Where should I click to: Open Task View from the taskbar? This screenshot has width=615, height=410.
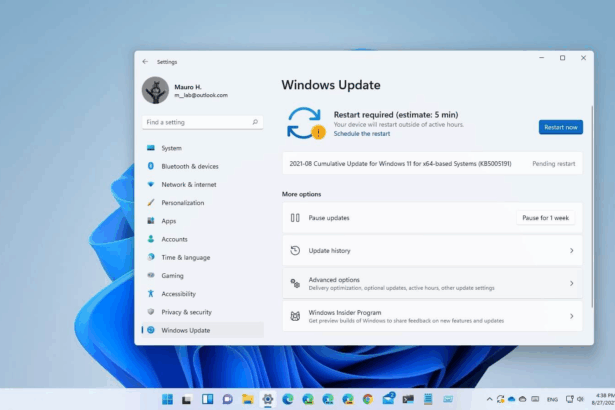pos(187,399)
